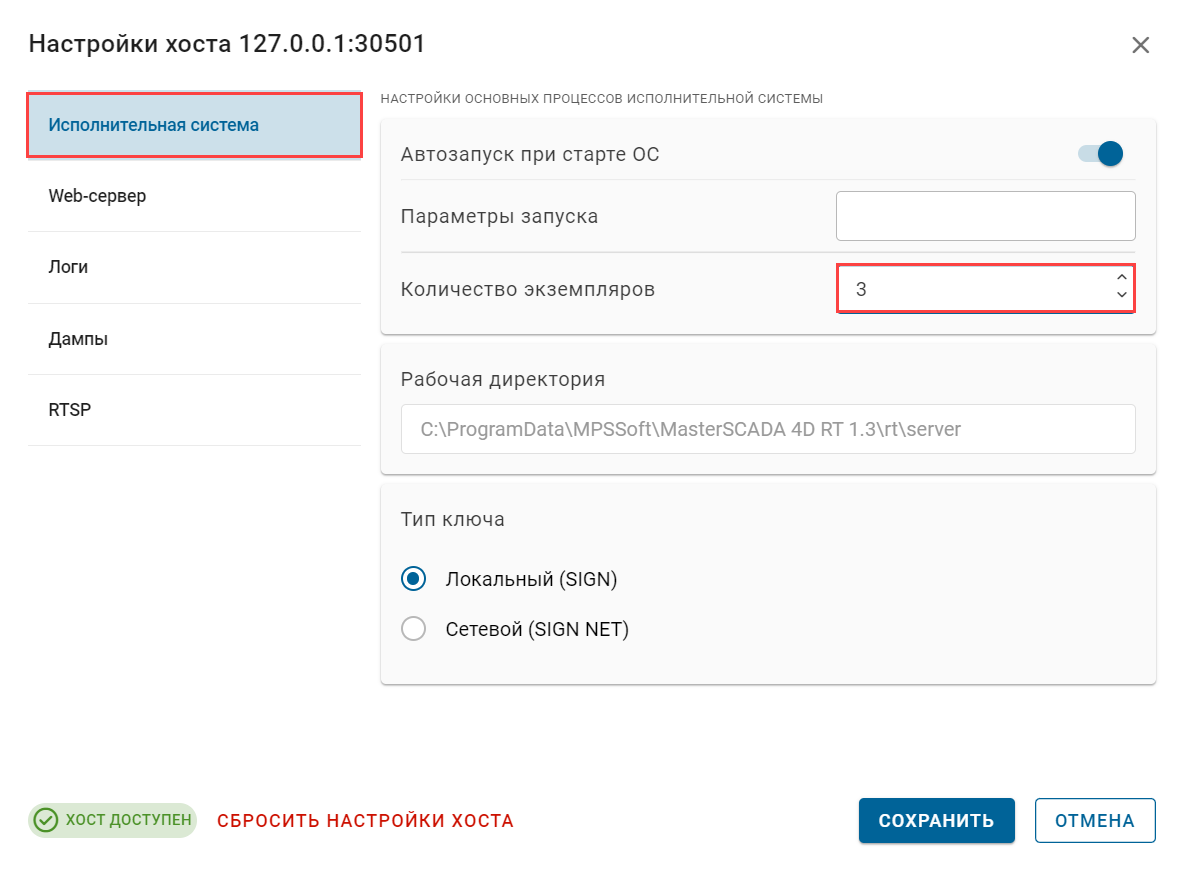Click the Рабочая директория path field
1184x871 pixels.
click(768, 429)
